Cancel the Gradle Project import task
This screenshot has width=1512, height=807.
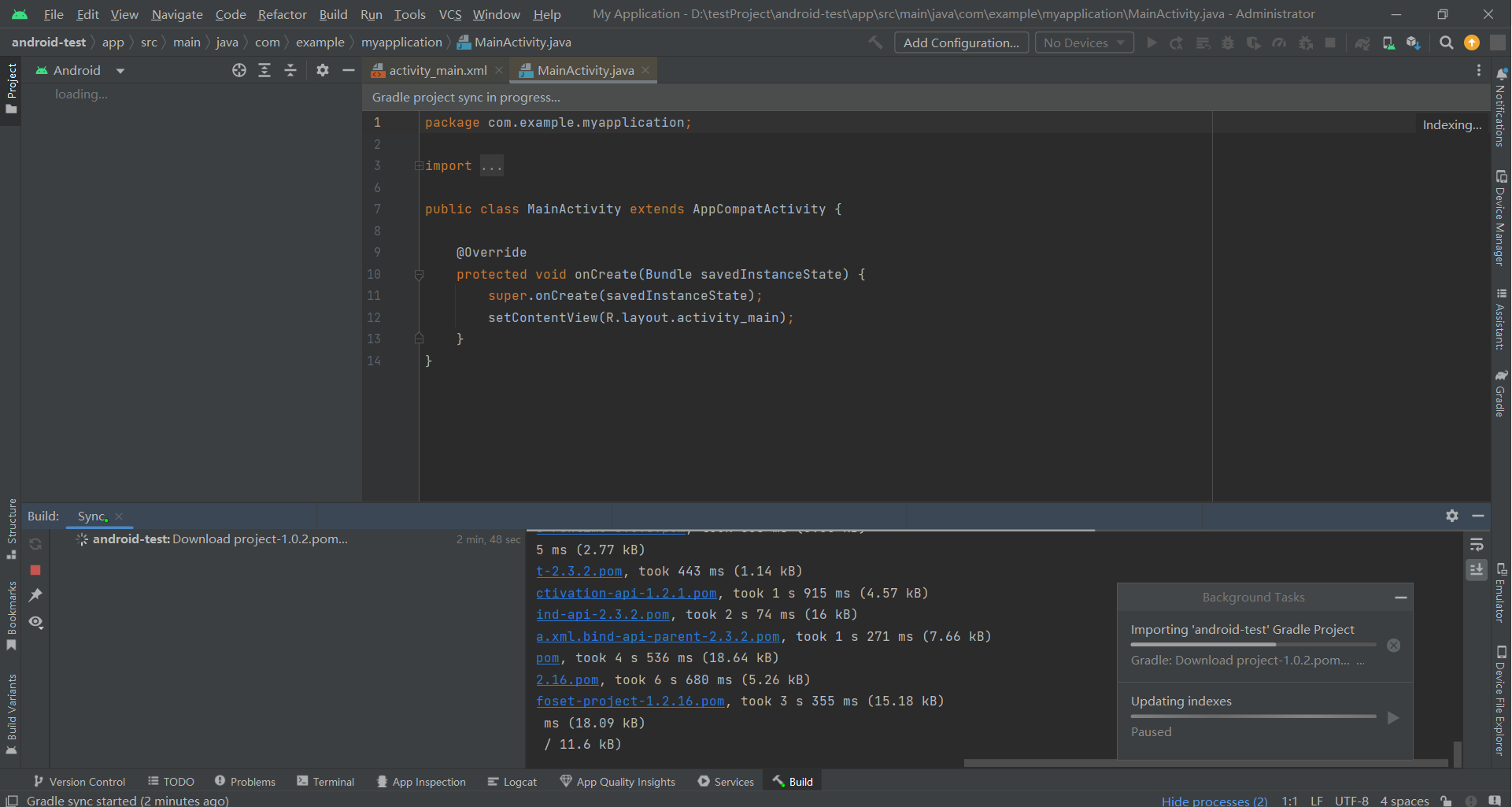click(x=1394, y=646)
